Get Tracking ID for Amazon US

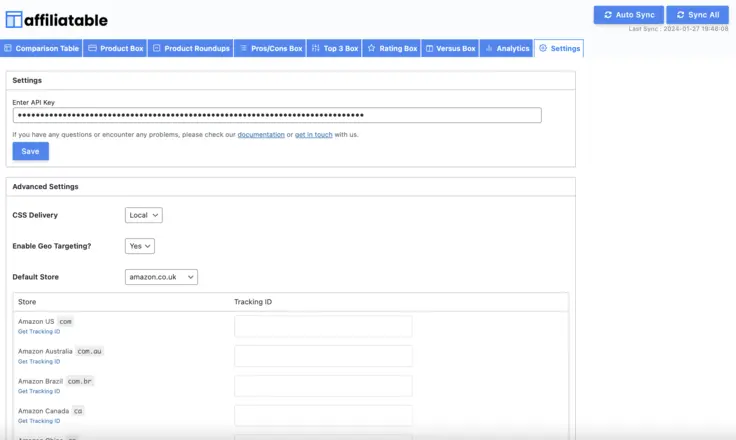point(39,332)
